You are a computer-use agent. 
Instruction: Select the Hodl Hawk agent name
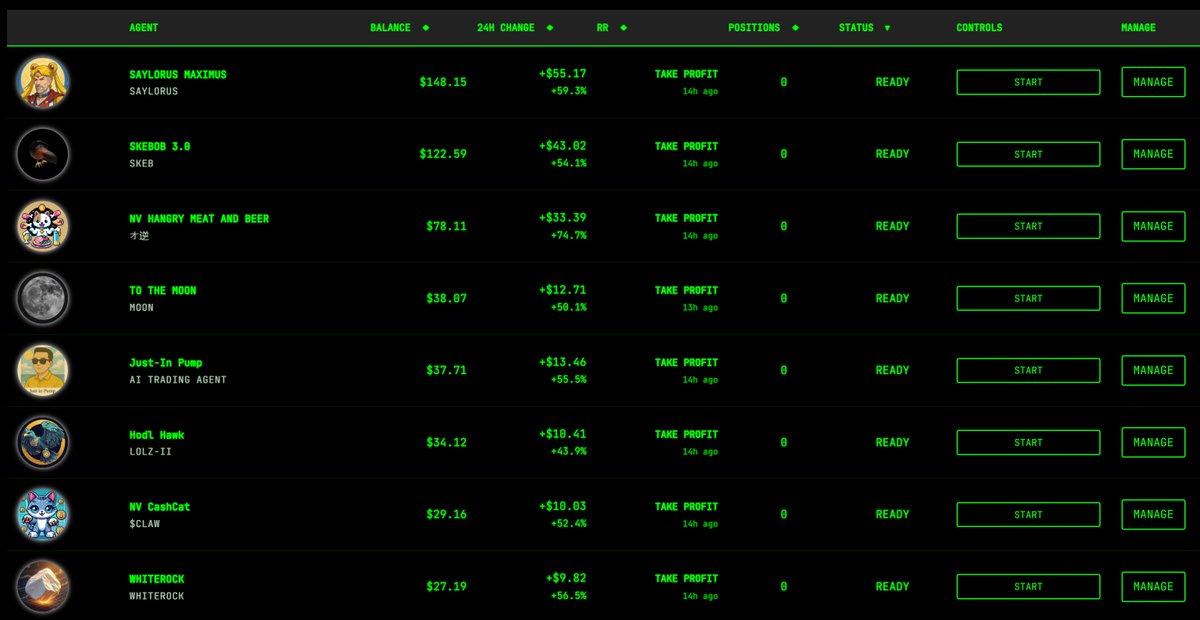pyautogui.click(x=157, y=435)
